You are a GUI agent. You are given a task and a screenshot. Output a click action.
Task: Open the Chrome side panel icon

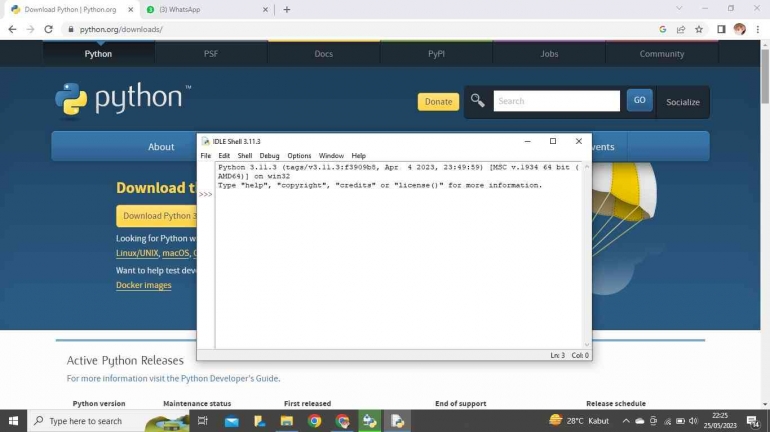tap(721, 29)
